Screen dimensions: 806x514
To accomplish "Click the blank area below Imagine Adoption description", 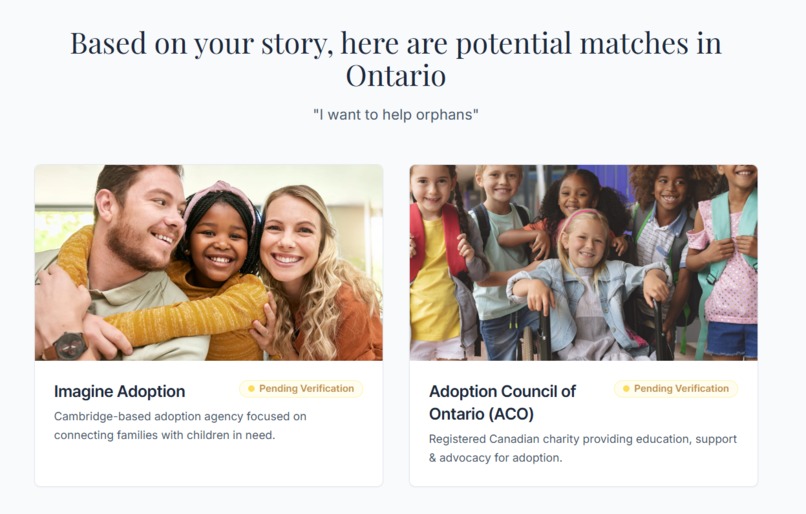I will (209, 465).
